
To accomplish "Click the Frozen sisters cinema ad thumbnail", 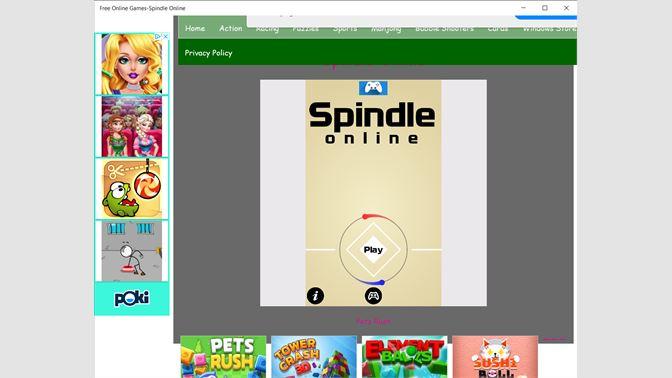I will (132, 126).
